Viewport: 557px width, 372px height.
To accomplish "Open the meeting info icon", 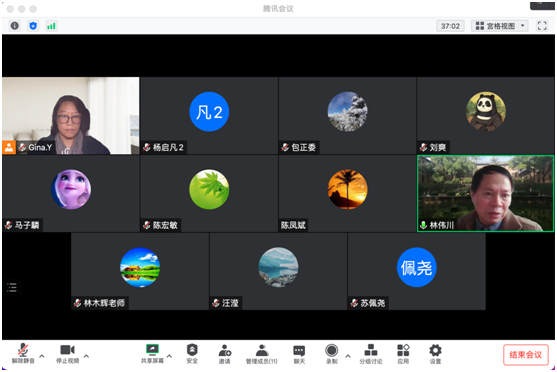I will 15,26.
